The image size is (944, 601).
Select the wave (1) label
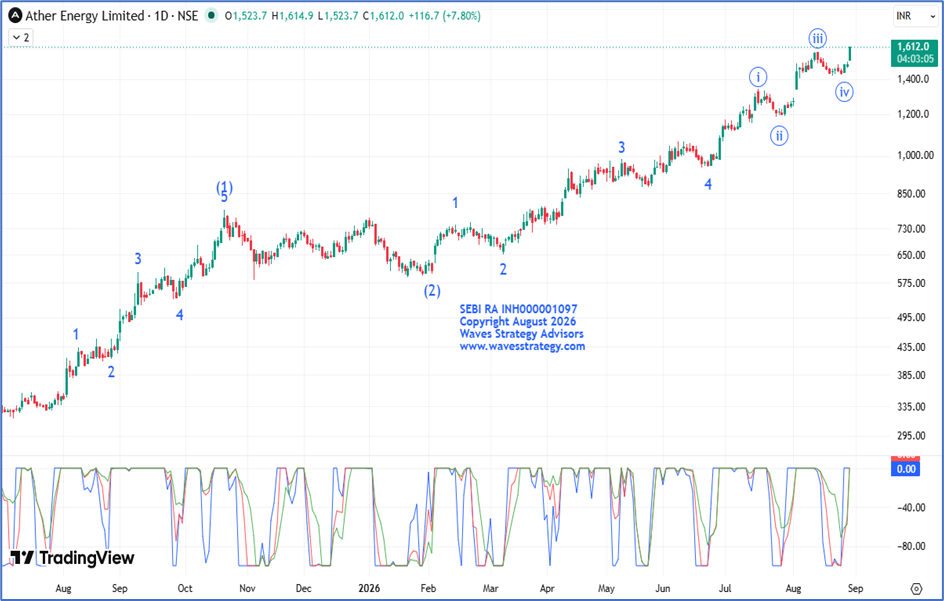[x=225, y=187]
